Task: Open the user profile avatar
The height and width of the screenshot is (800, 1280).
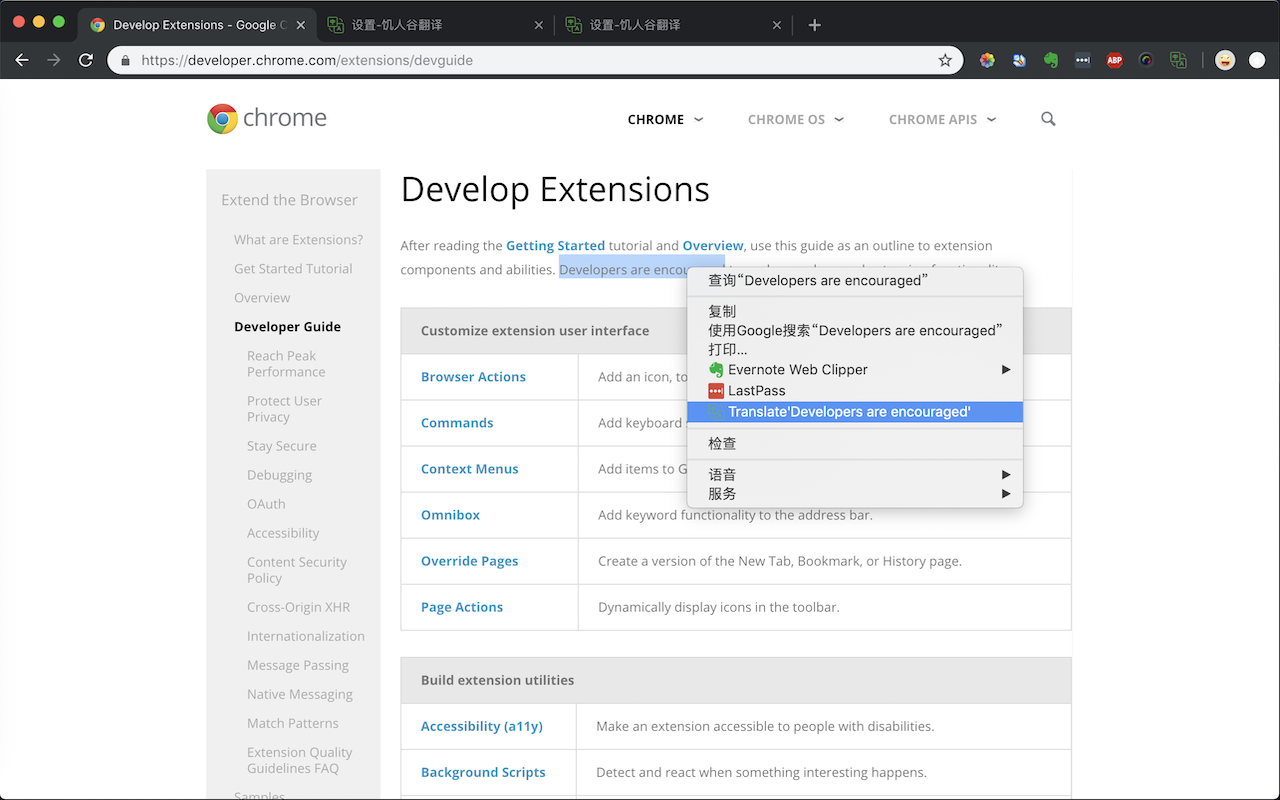Action: tap(1224, 60)
